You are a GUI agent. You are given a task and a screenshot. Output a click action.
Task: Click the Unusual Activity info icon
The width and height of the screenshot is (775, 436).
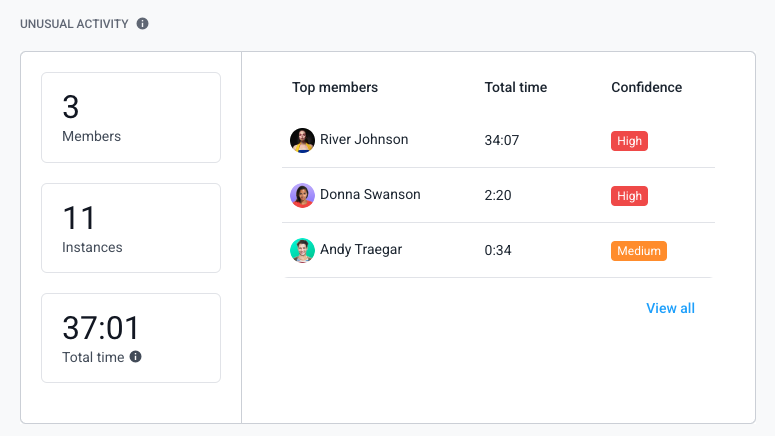[x=142, y=24]
